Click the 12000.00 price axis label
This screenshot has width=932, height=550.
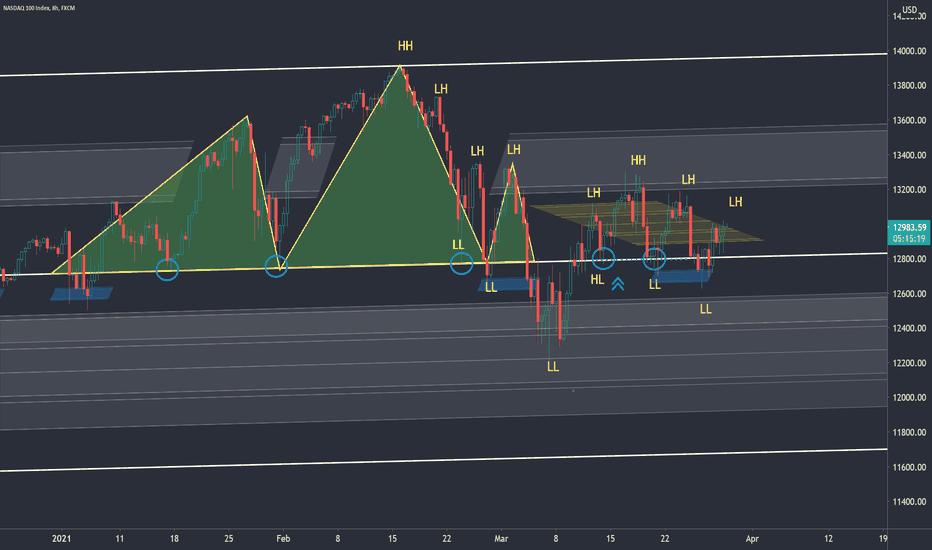click(x=909, y=397)
